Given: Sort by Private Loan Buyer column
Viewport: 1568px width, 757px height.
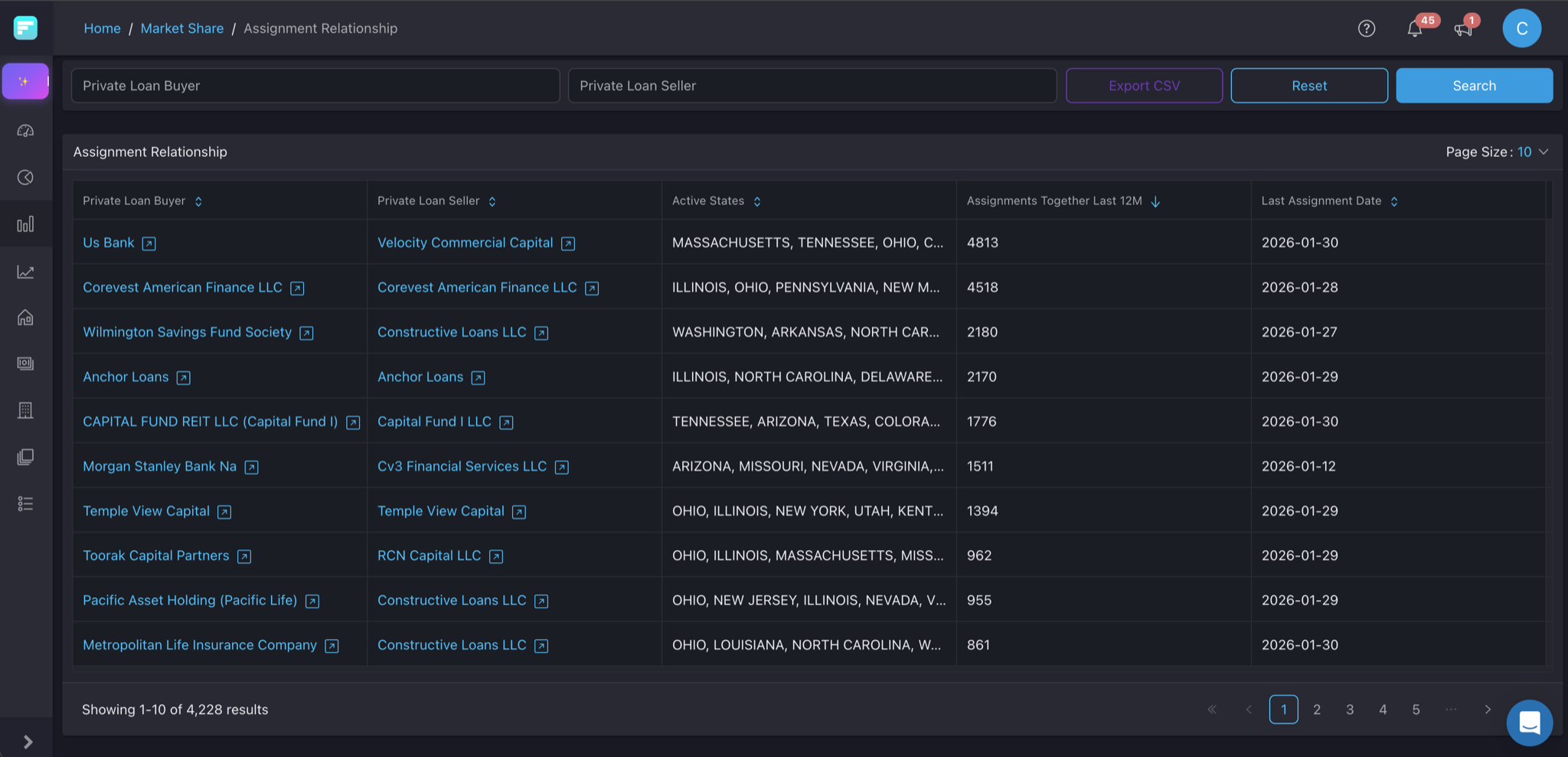Looking at the screenshot, I should (x=198, y=201).
